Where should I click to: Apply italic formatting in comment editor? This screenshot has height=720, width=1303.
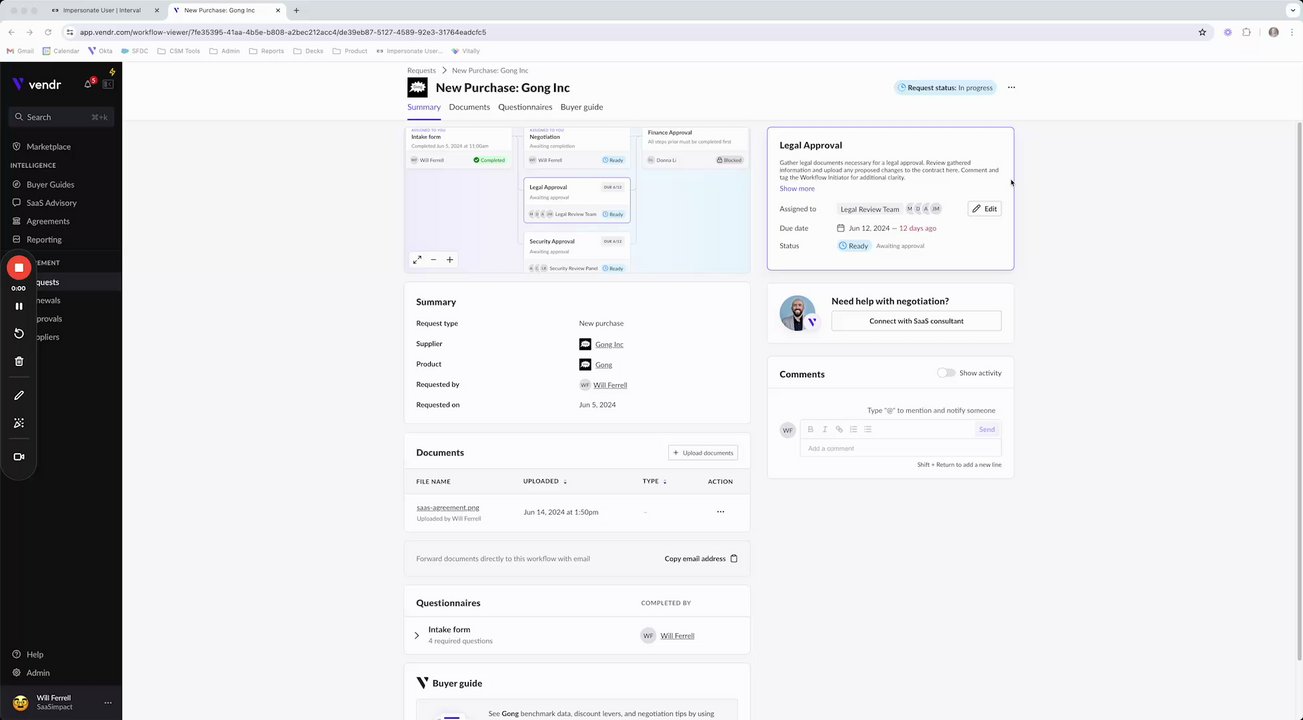(825, 429)
